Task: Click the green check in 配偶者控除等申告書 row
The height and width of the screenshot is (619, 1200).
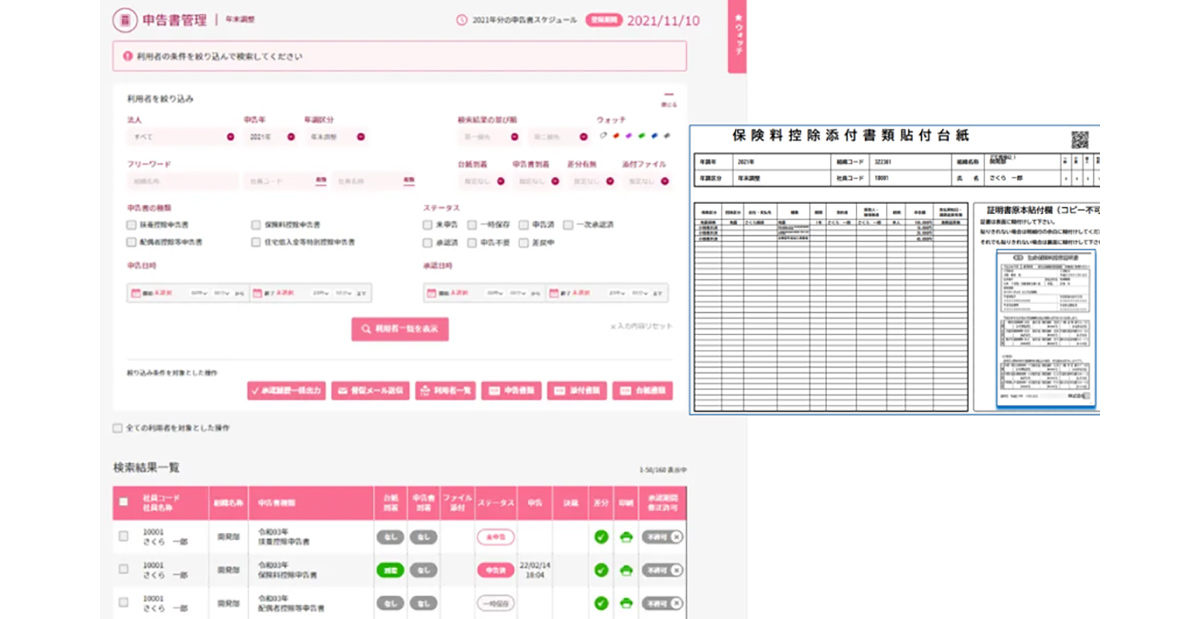Action: (601, 603)
